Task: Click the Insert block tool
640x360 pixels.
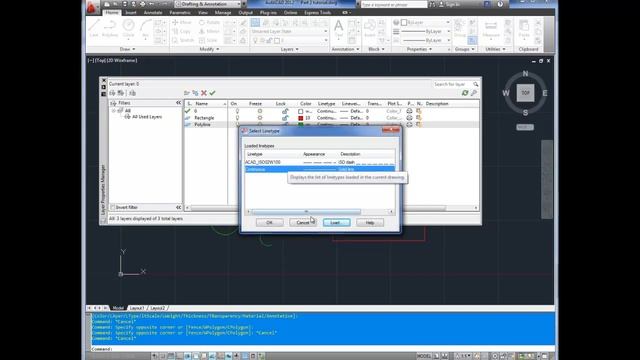Action: click(x=370, y=29)
